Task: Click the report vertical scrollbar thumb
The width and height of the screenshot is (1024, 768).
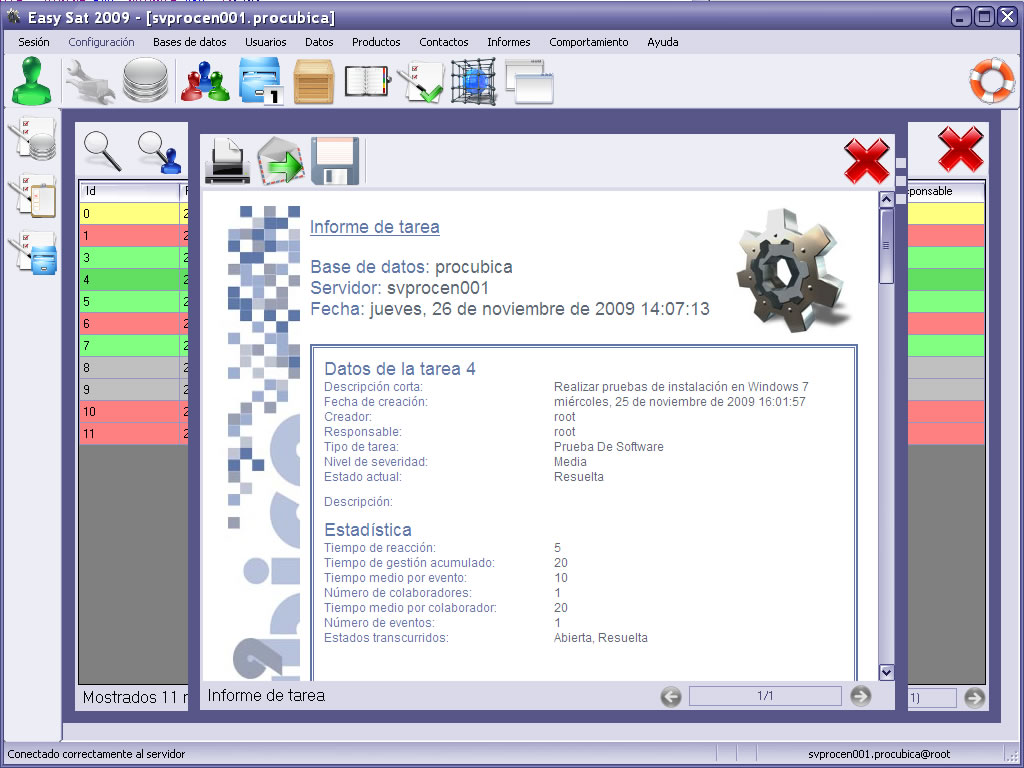Action: 886,246
